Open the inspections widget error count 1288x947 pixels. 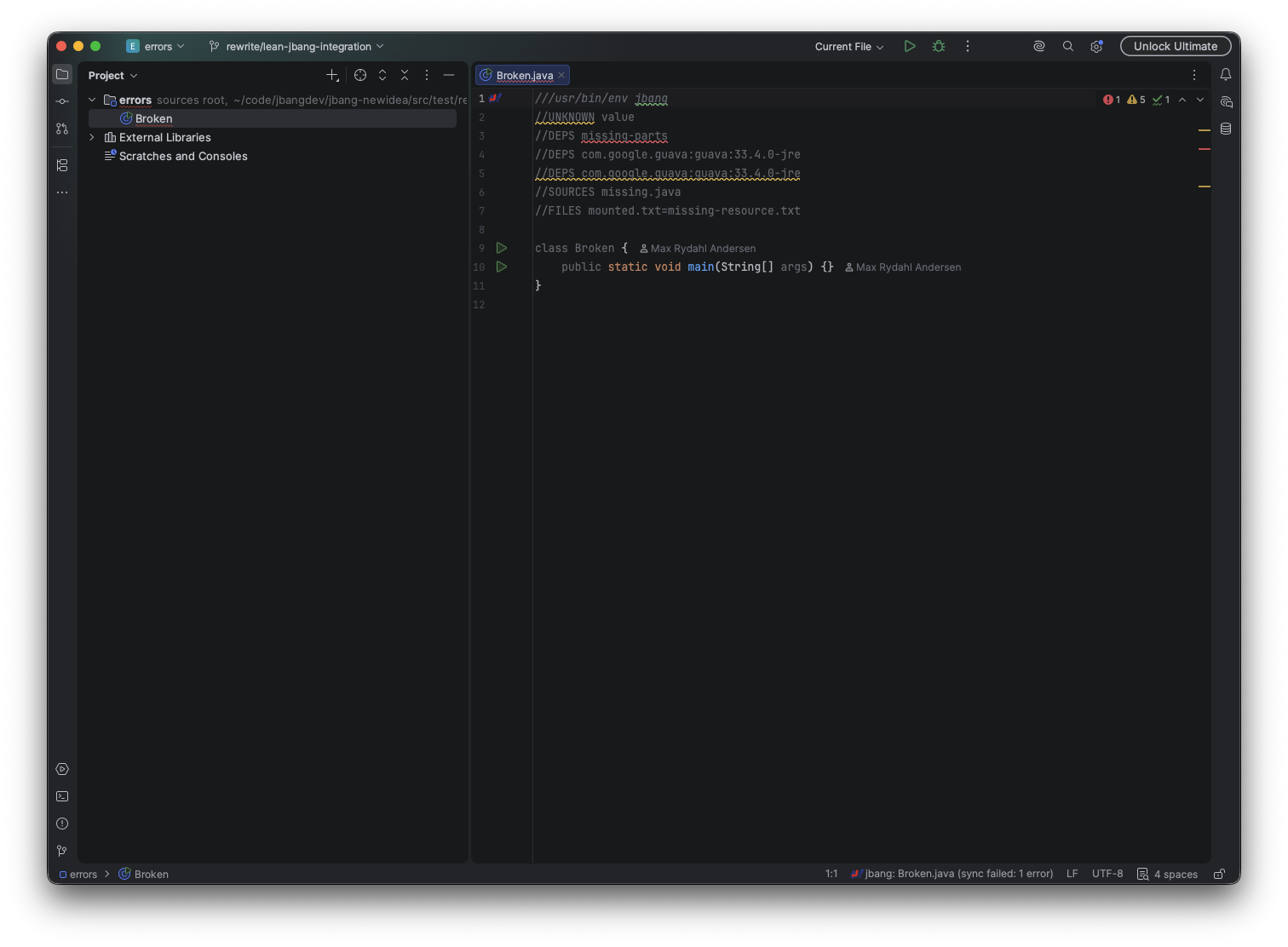tap(1113, 100)
